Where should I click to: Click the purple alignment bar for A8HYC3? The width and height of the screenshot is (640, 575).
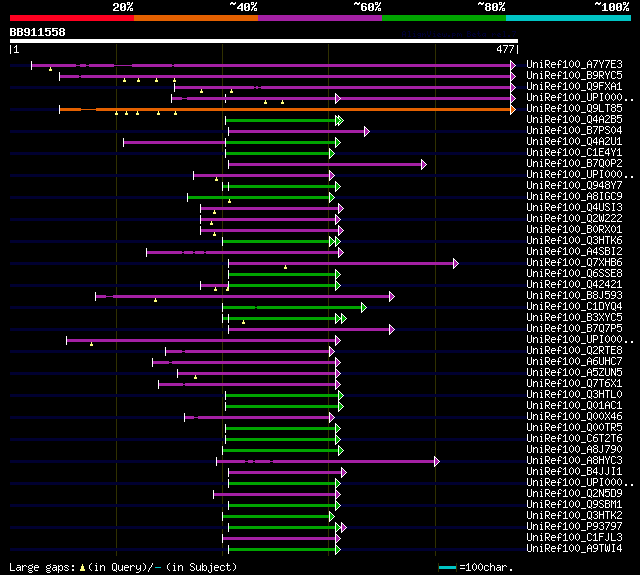point(326,462)
